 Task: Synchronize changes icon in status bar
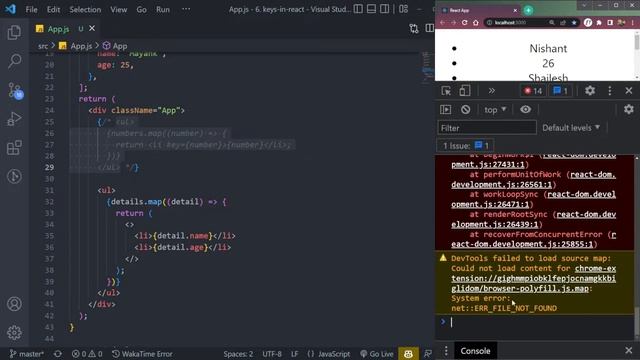pyautogui.click(x=58, y=354)
